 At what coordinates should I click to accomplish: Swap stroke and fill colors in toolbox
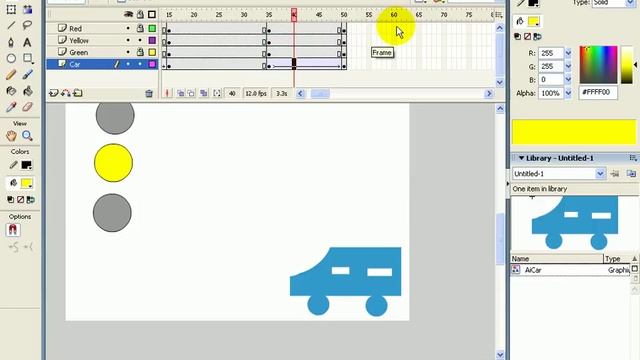31,200
